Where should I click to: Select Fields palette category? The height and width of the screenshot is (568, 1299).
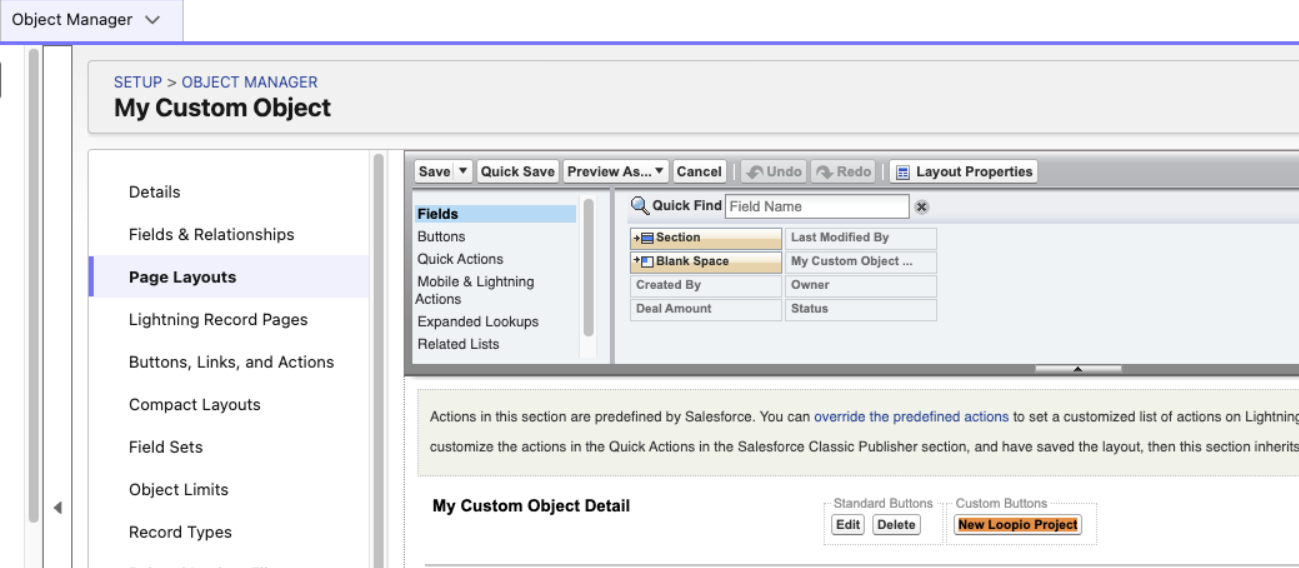click(495, 214)
